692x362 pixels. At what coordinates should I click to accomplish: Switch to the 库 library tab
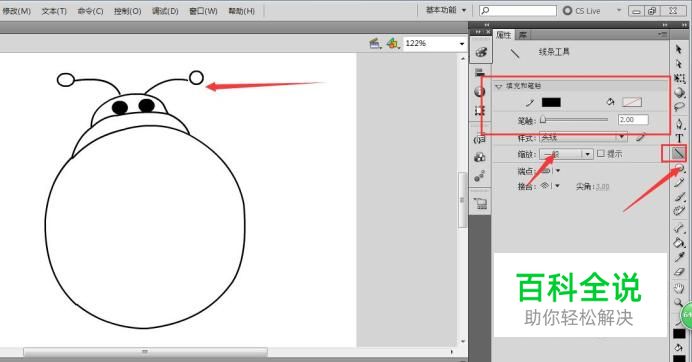(x=523, y=35)
